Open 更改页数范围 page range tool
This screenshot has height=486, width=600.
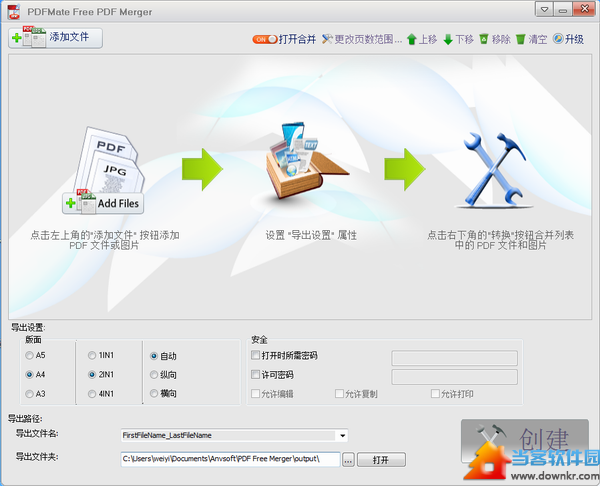(362, 39)
